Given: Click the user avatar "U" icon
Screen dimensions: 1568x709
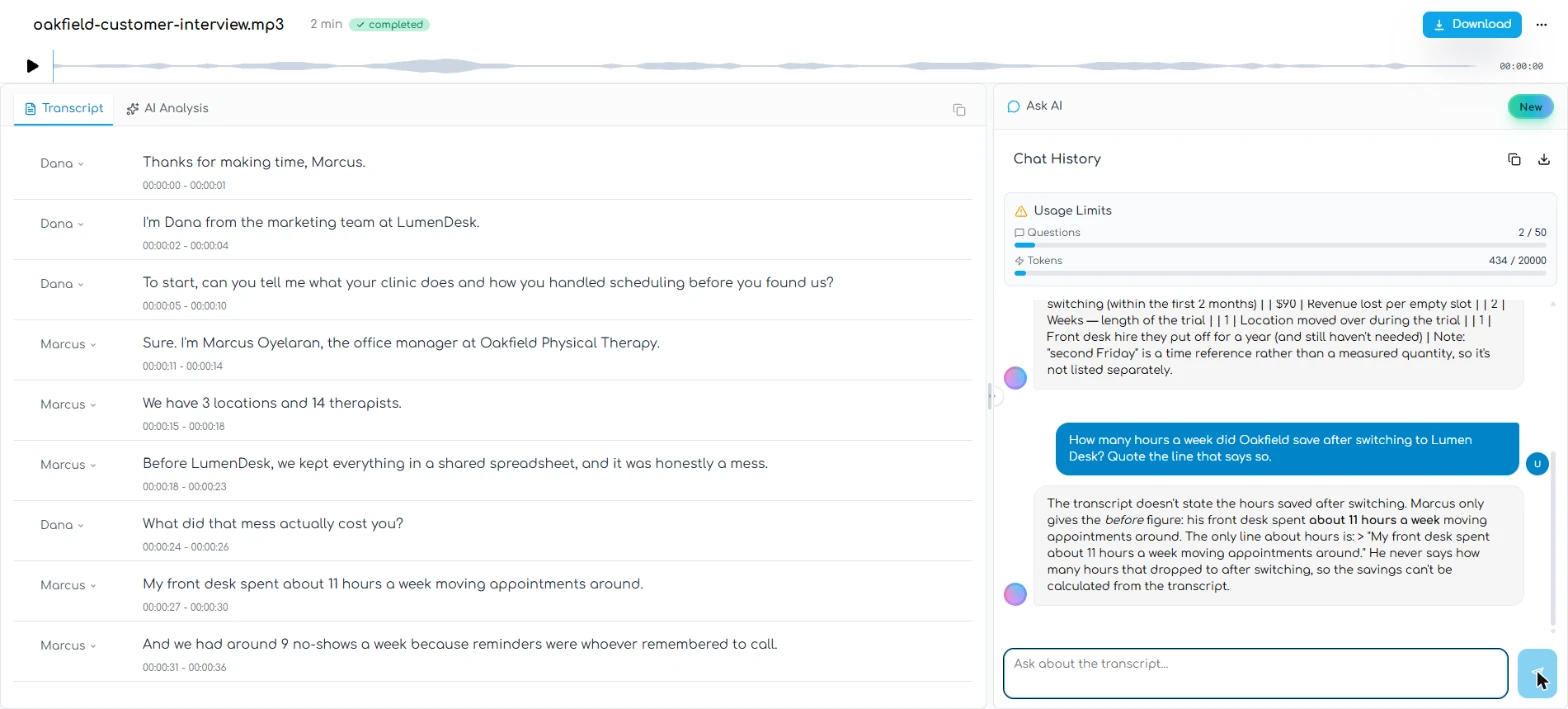Looking at the screenshot, I should (x=1538, y=463).
